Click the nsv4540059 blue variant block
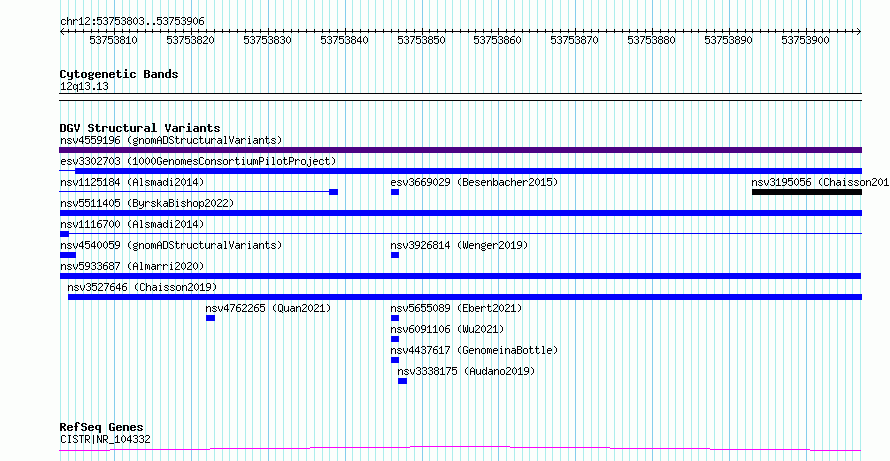This screenshot has width=890, height=461. (x=68, y=255)
